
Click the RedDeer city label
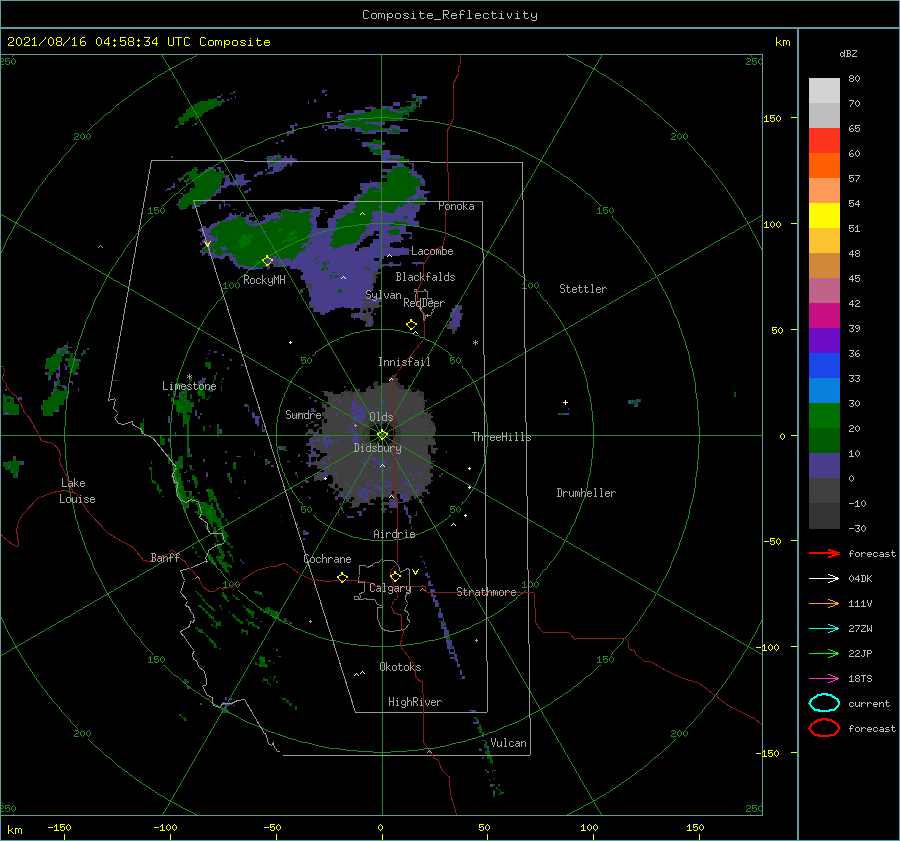[x=424, y=303]
